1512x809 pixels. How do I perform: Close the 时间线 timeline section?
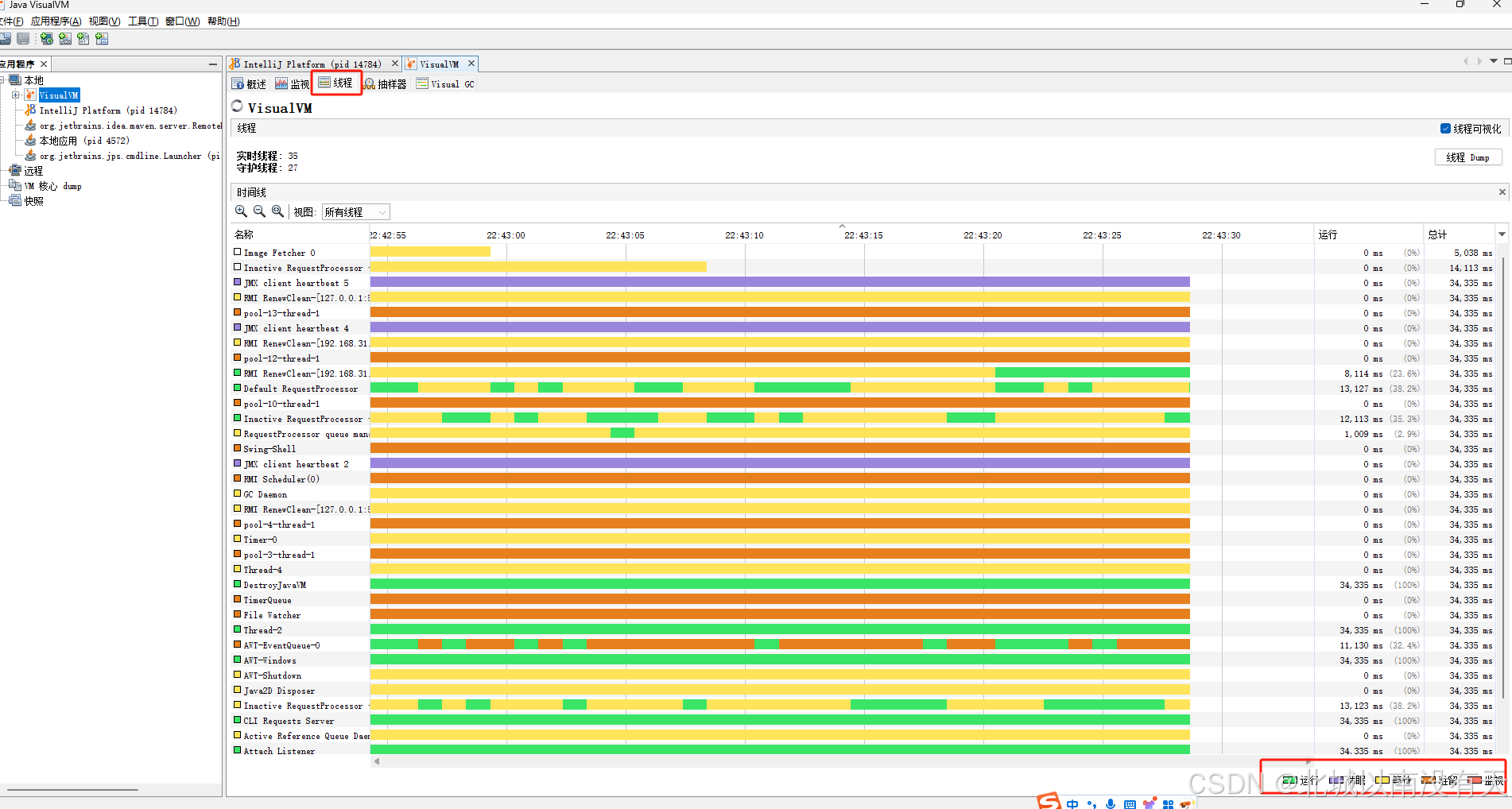point(1502,192)
